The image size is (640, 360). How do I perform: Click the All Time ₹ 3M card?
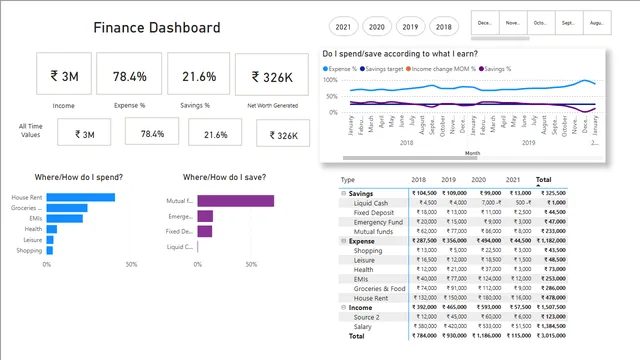(x=84, y=132)
